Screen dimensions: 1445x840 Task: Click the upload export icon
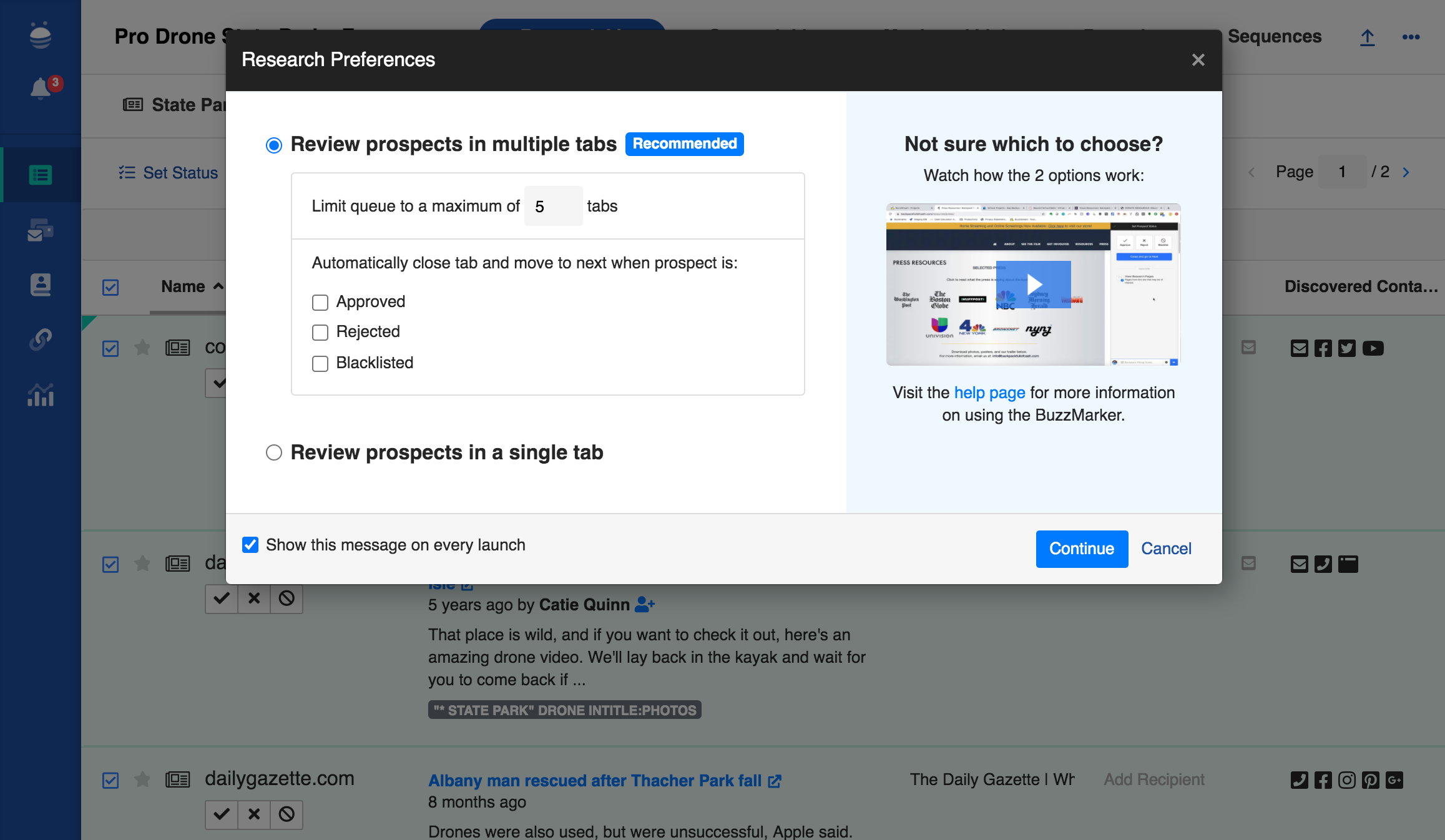1367,37
